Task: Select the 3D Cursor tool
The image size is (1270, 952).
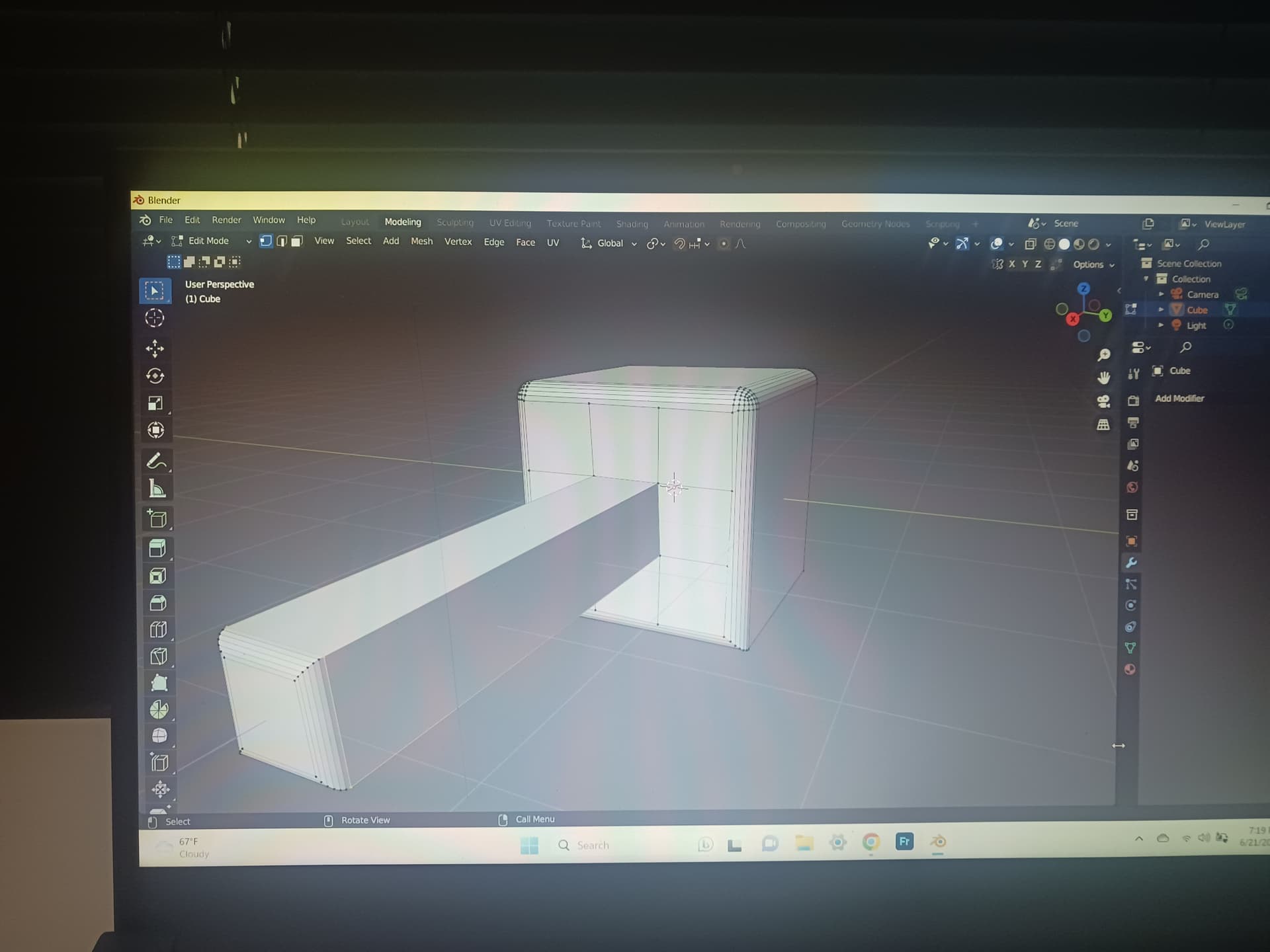Action: coord(154,318)
